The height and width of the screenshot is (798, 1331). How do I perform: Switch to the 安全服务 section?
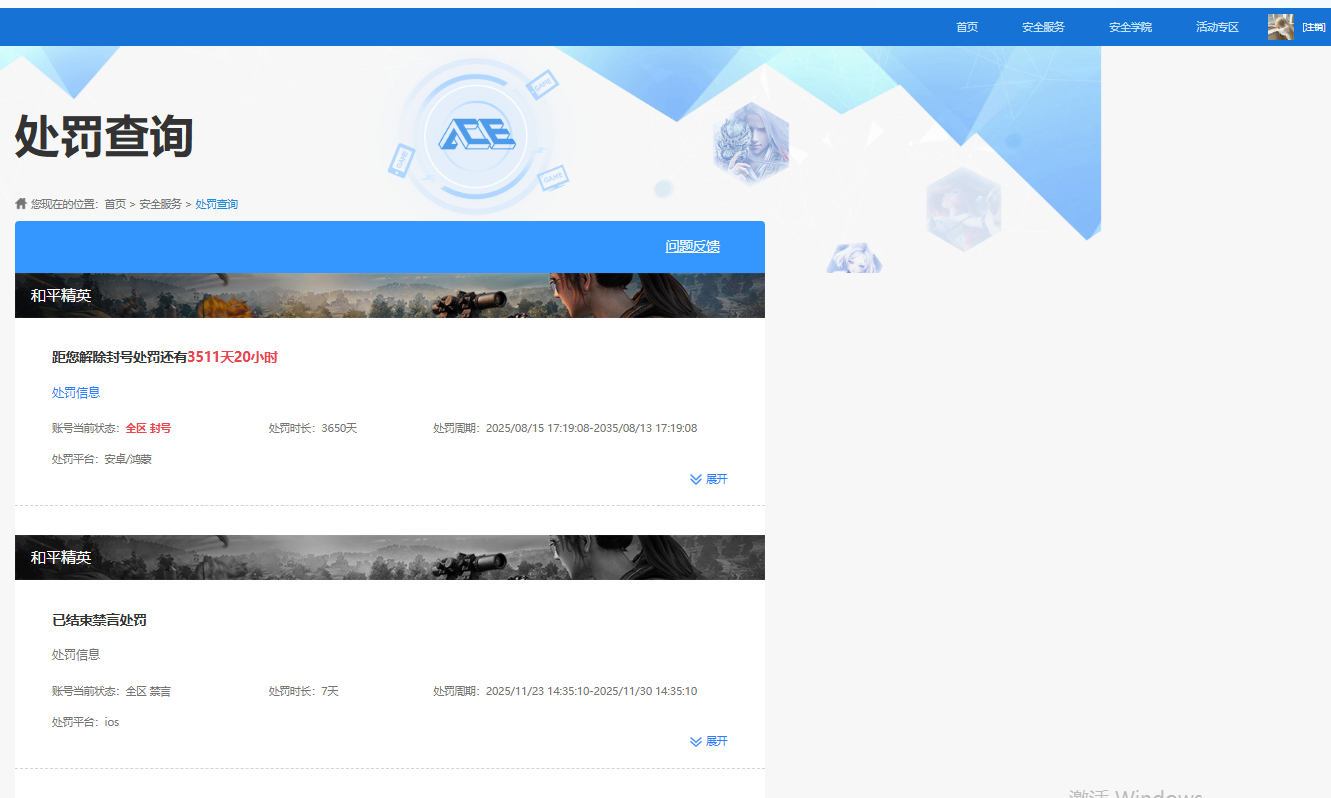(x=1042, y=27)
